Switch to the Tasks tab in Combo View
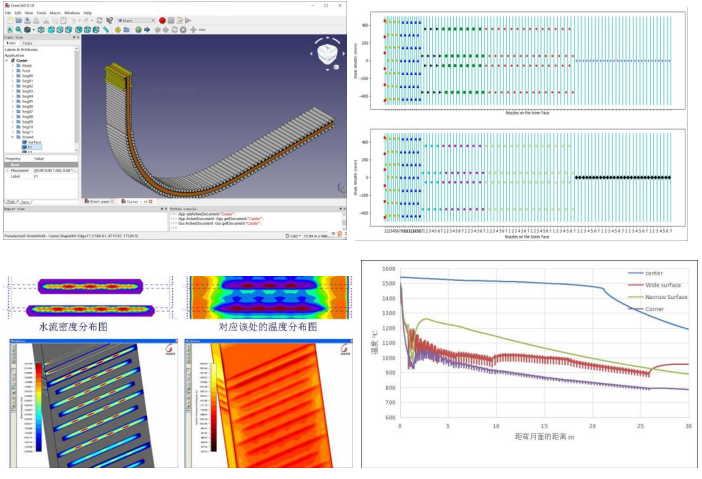Viewport: 702px width, 479px height. pos(28,43)
